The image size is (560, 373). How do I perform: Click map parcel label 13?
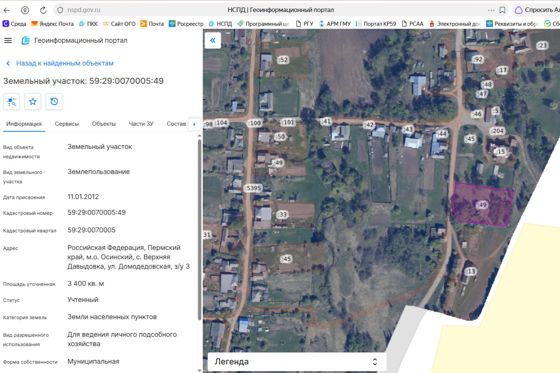click(471, 272)
